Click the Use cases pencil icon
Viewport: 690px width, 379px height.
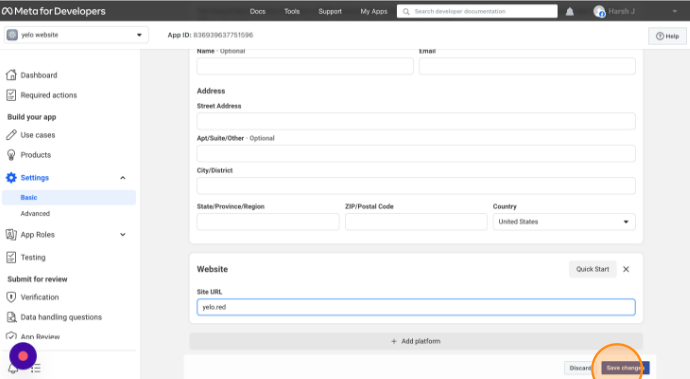tap(11, 135)
